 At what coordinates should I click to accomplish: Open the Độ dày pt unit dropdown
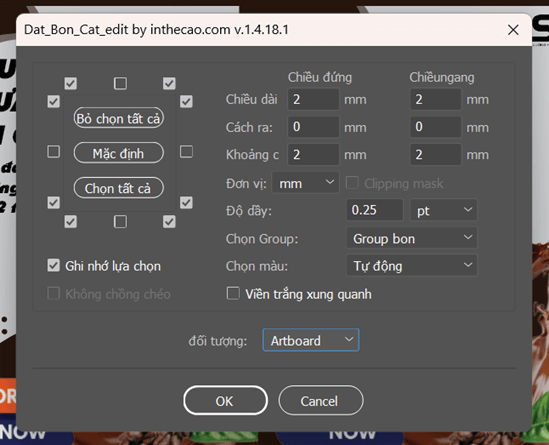pyautogui.click(x=443, y=210)
